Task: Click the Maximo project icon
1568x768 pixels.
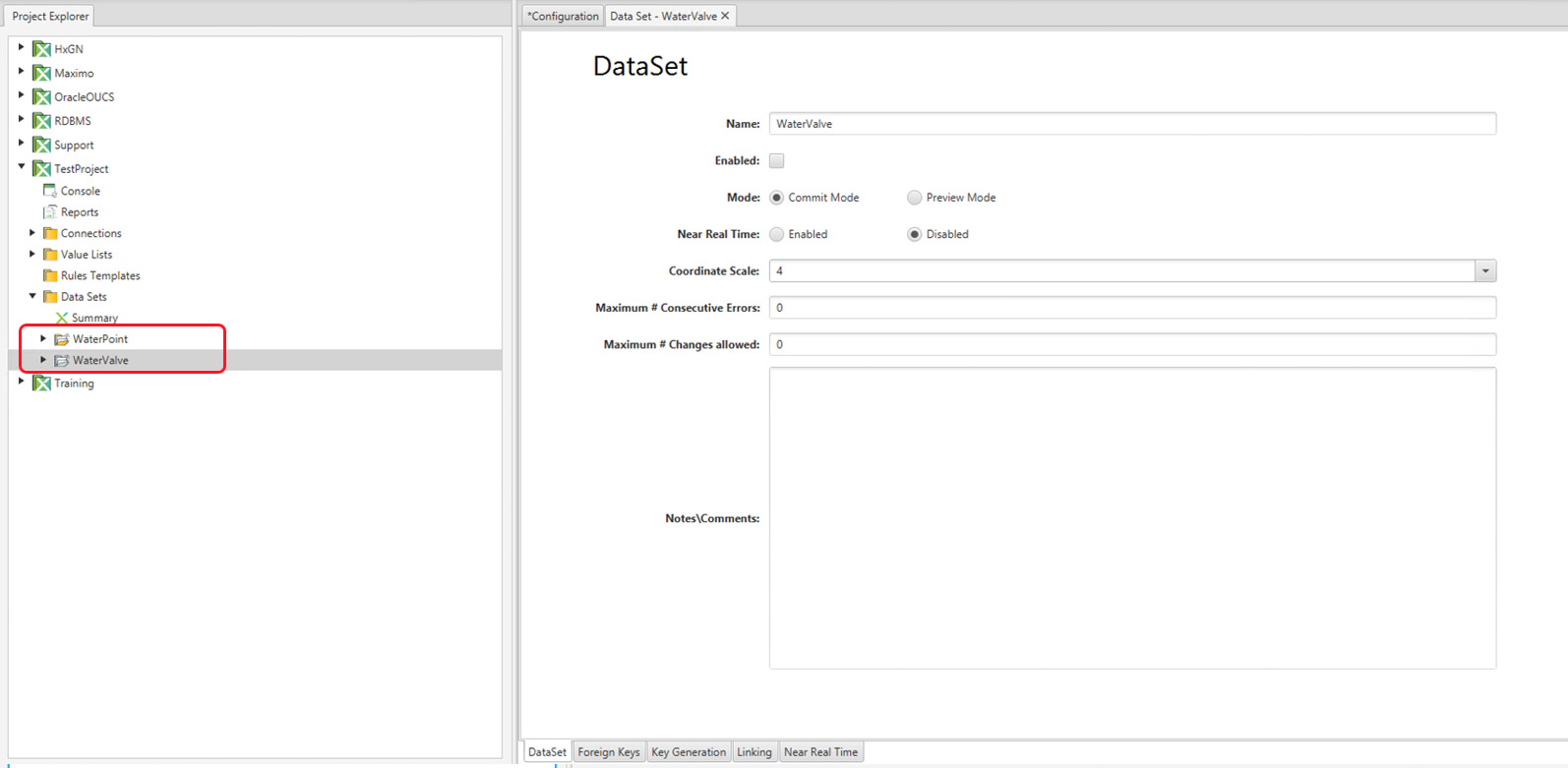Action: 41,73
